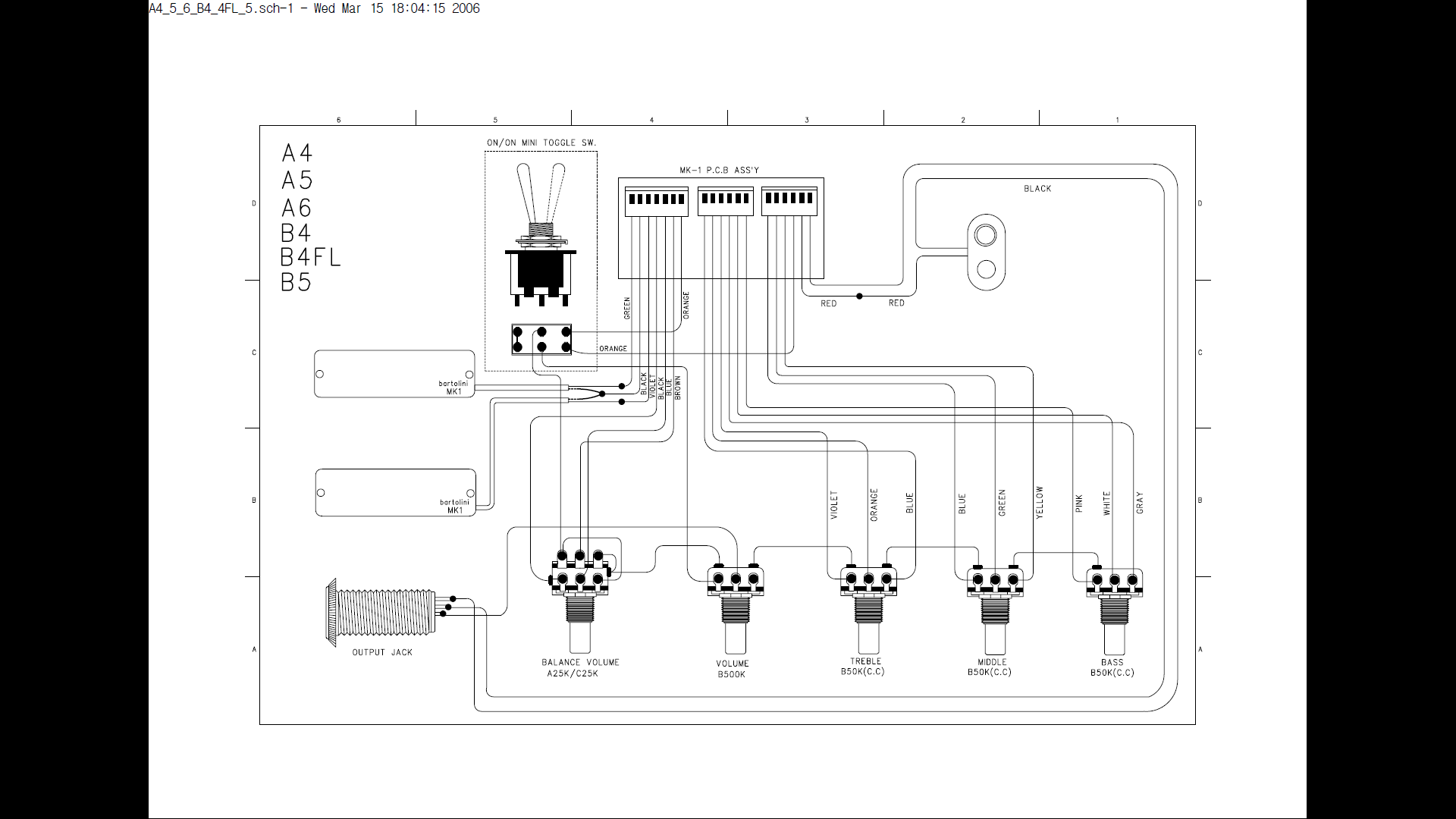This screenshot has height=819, width=1456.
Task: Click the middle potentiometer drawing
Action: (996, 608)
